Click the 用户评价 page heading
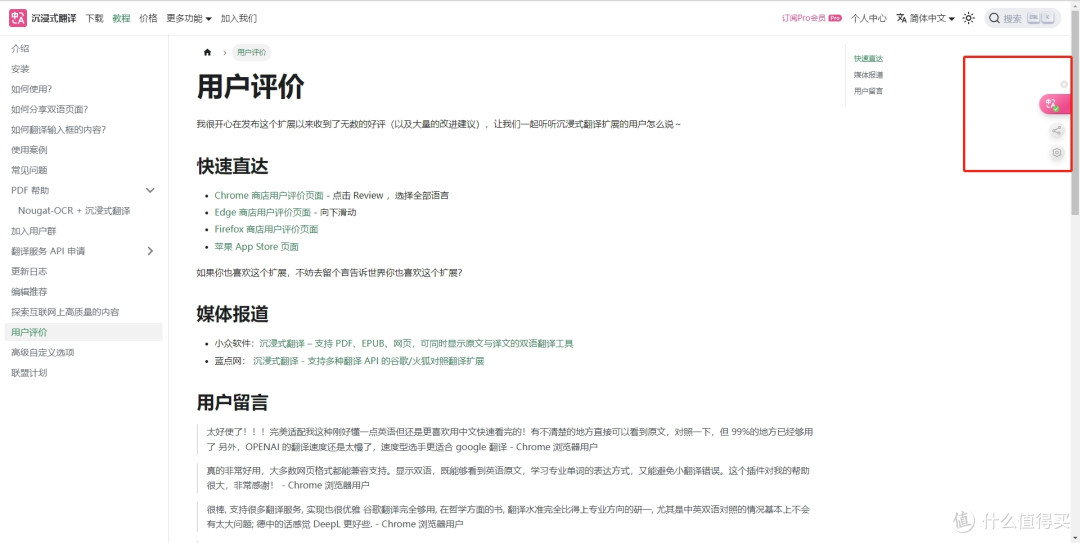This screenshot has width=1080, height=543. click(x=250, y=88)
